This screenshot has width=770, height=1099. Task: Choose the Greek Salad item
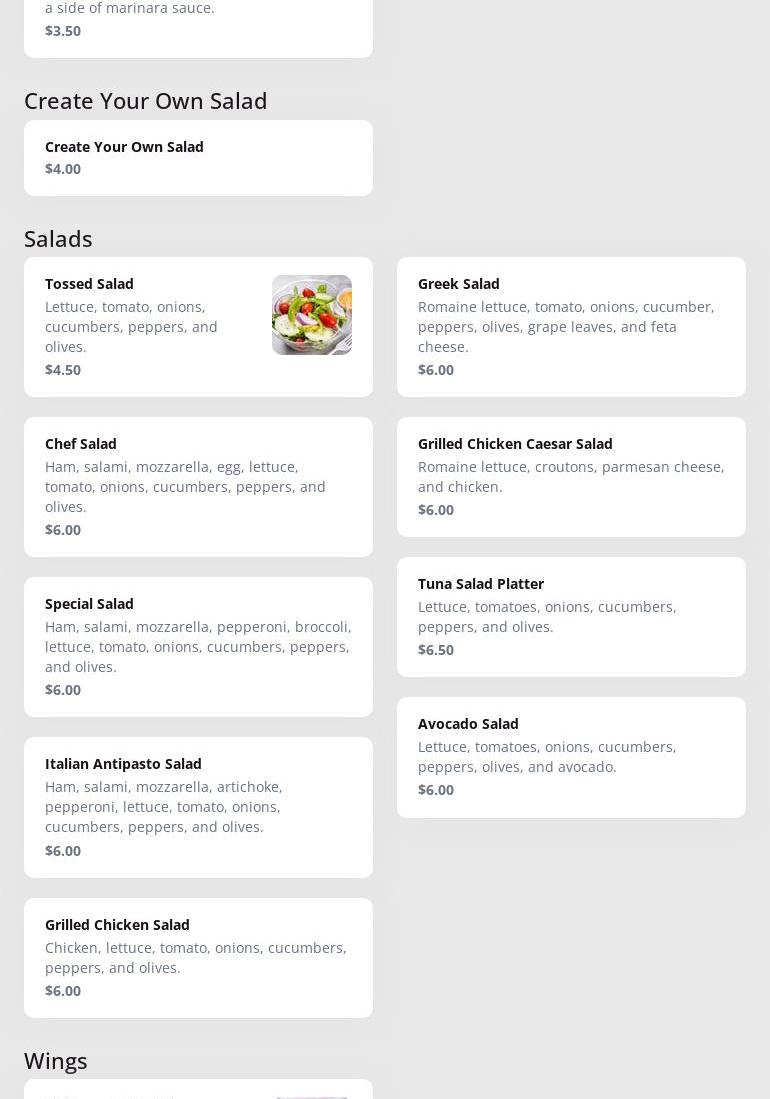pyautogui.click(x=458, y=284)
